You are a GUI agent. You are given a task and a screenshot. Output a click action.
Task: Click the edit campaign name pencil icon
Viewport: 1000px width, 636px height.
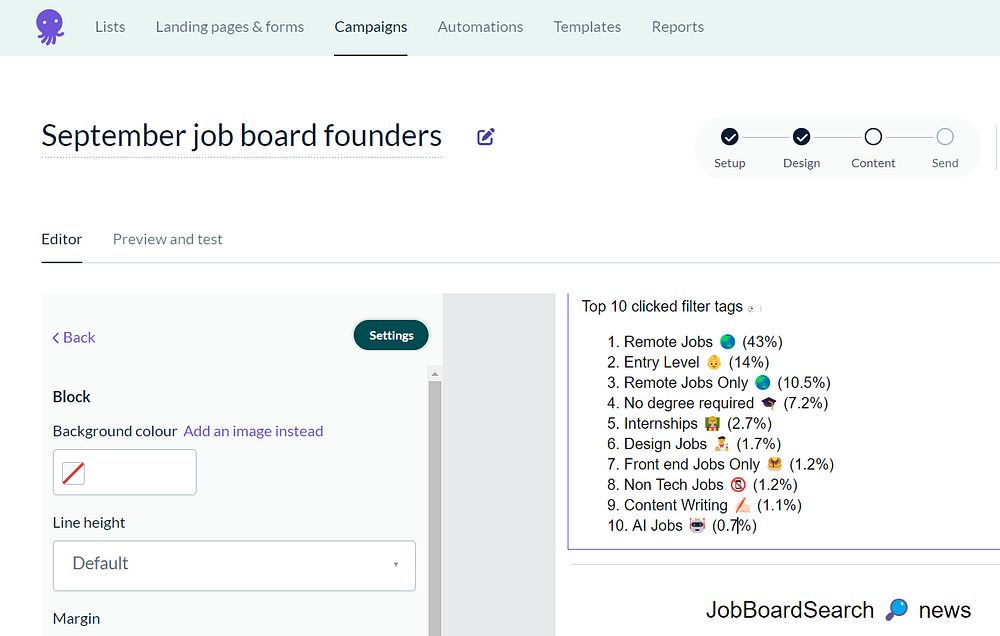point(486,137)
